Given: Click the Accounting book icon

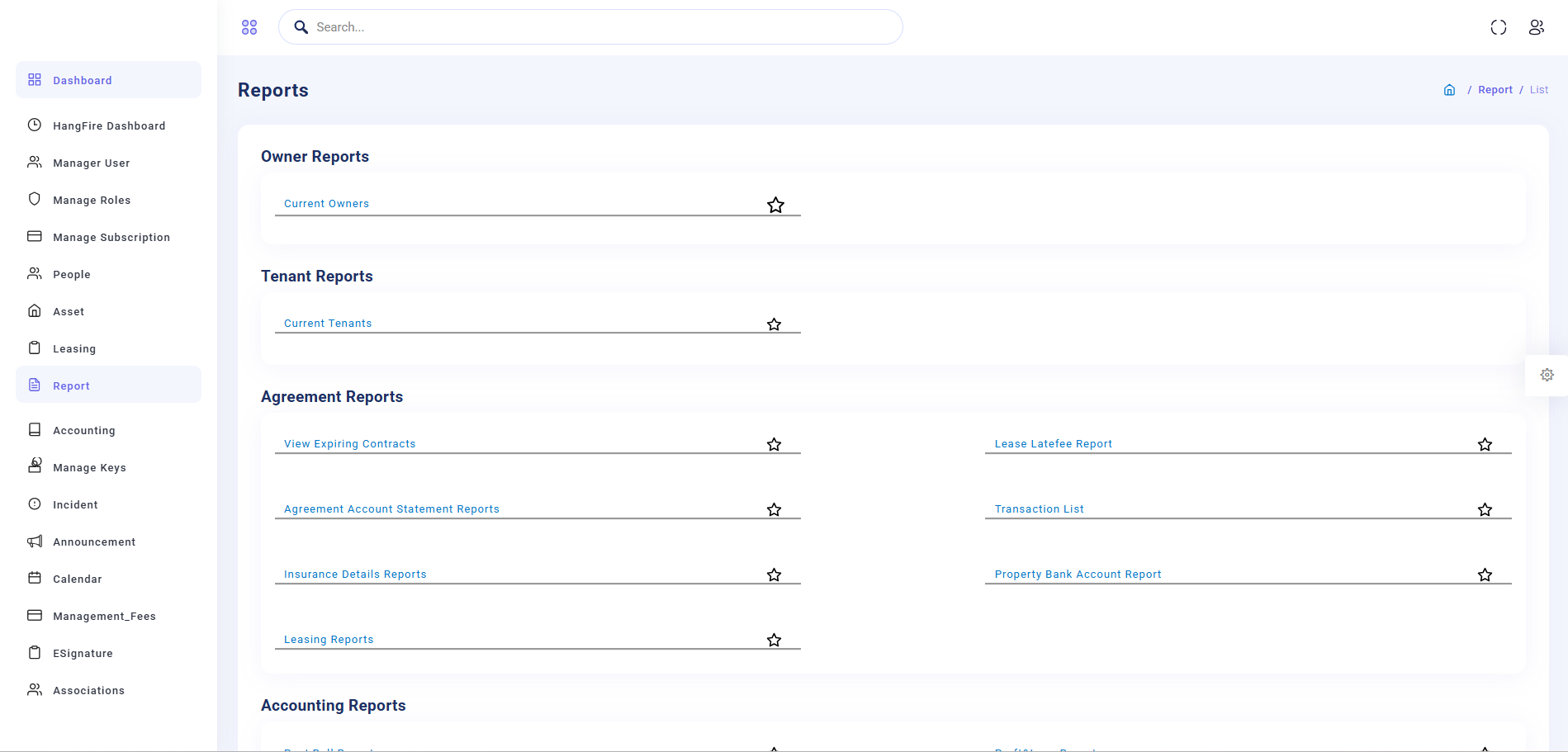Looking at the screenshot, I should coord(35,429).
